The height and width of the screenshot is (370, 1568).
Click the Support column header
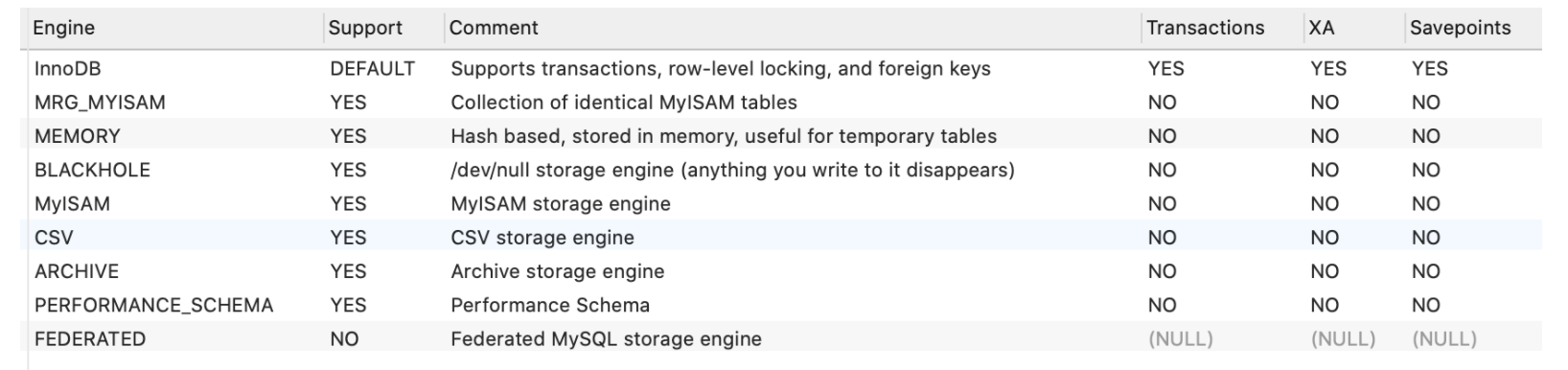[x=383, y=29]
